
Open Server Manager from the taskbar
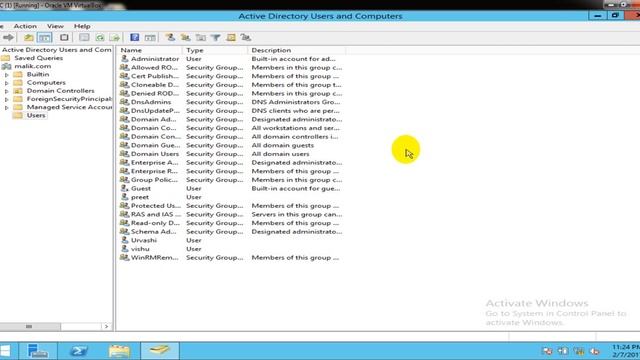tap(38, 351)
